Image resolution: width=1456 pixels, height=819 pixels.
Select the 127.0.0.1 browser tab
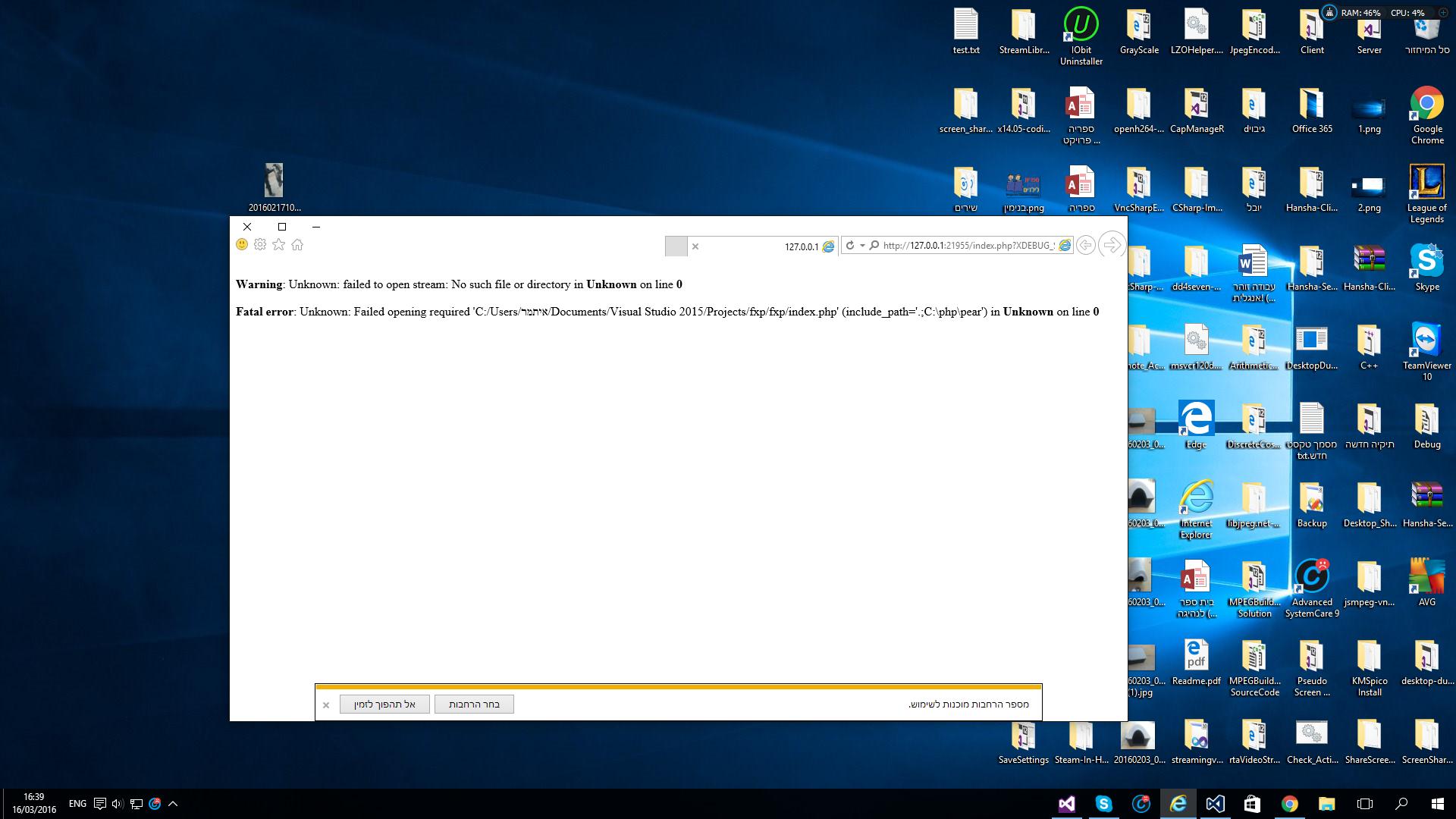(762, 246)
